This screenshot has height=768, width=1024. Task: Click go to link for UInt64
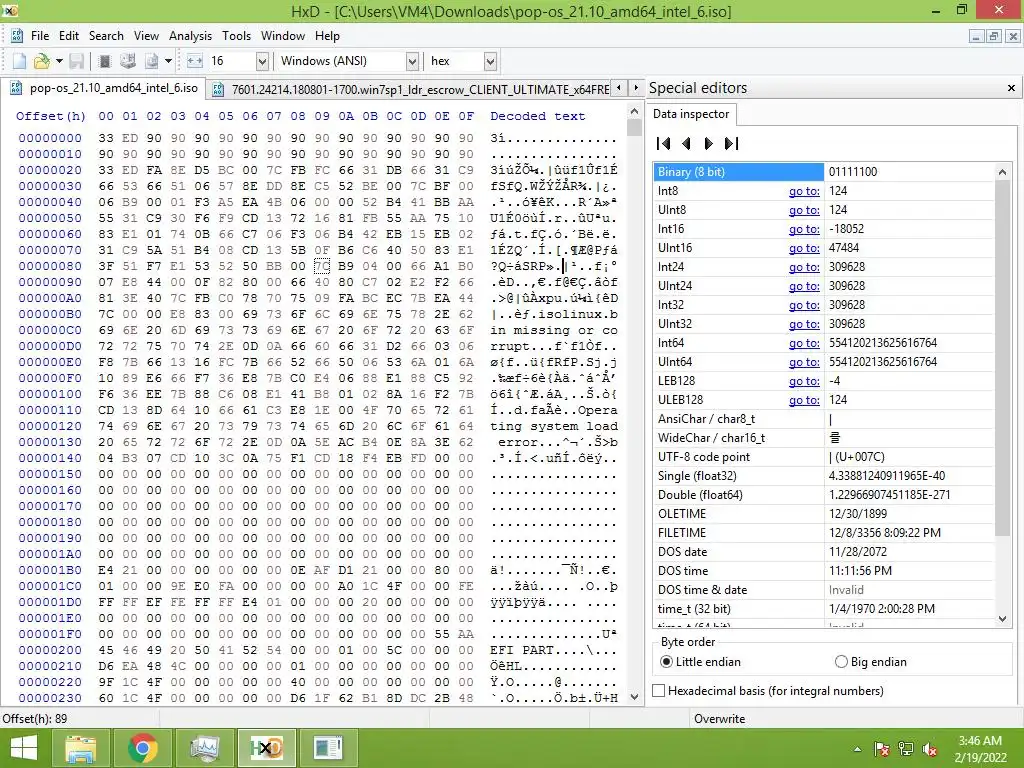pos(804,362)
